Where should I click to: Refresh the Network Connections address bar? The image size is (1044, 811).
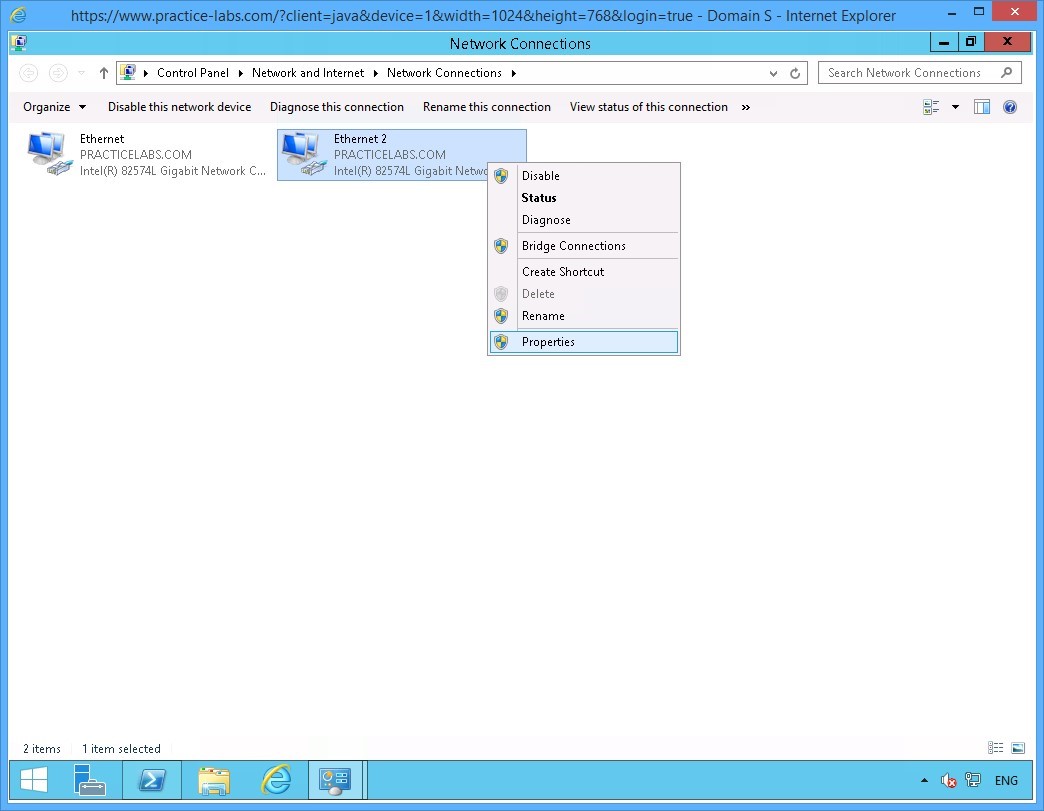pyautogui.click(x=796, y=73)
